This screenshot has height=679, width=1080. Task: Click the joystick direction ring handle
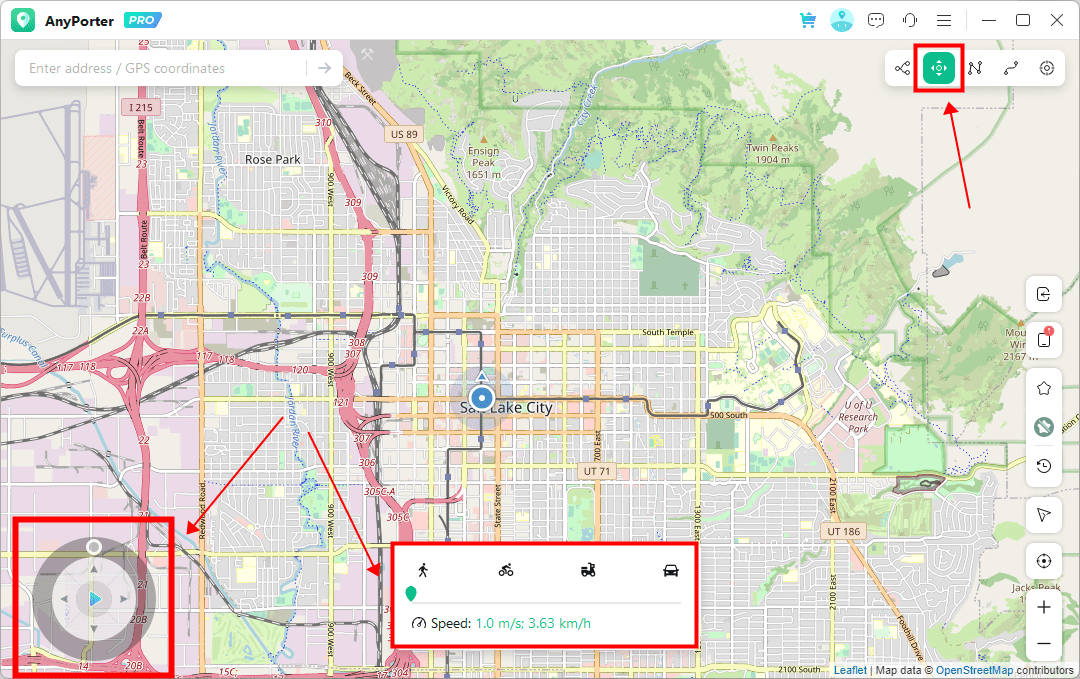point(94,547)
